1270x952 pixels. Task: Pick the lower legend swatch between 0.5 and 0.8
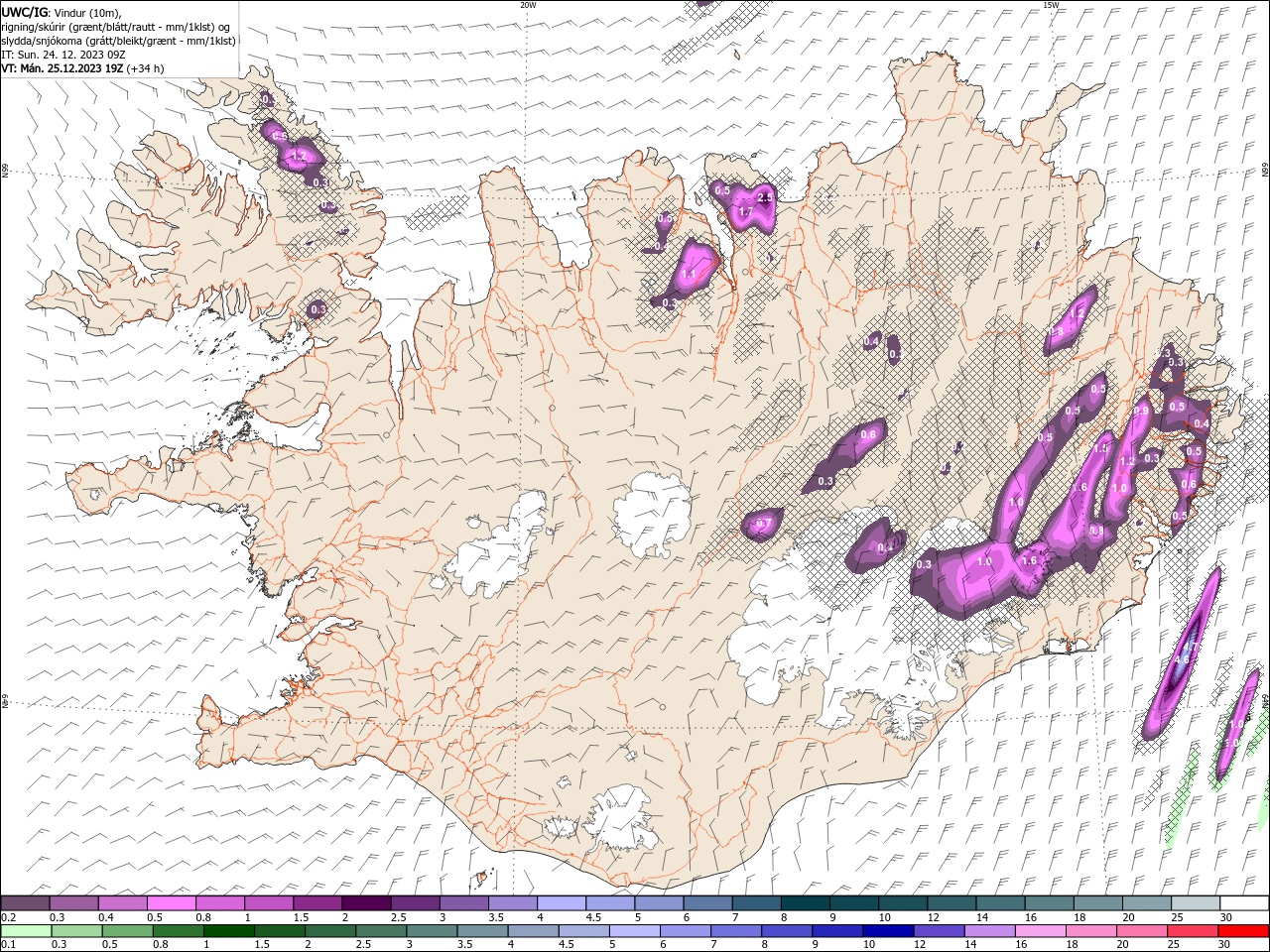(127, 930)
